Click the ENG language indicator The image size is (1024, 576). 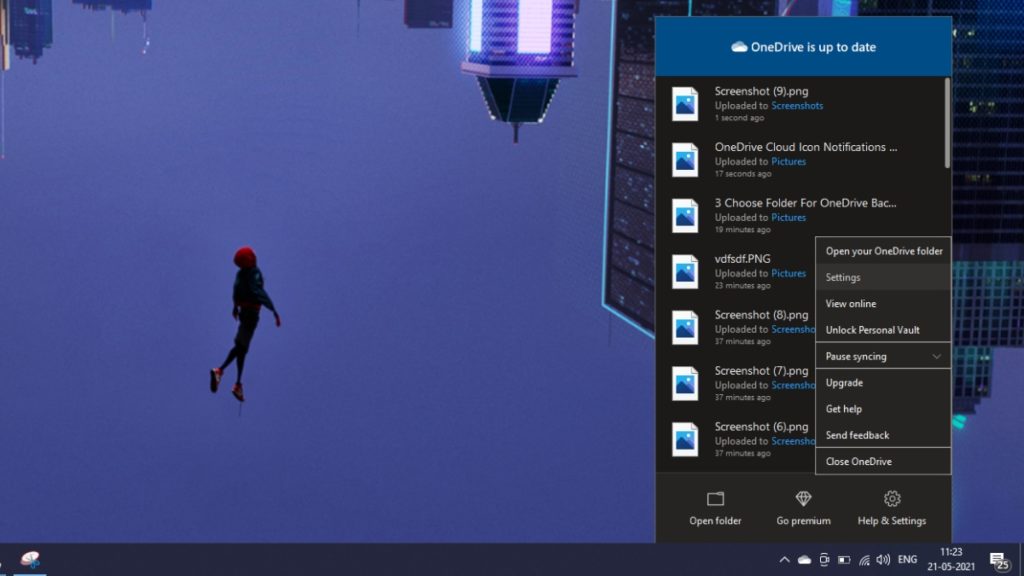(908, 560)
